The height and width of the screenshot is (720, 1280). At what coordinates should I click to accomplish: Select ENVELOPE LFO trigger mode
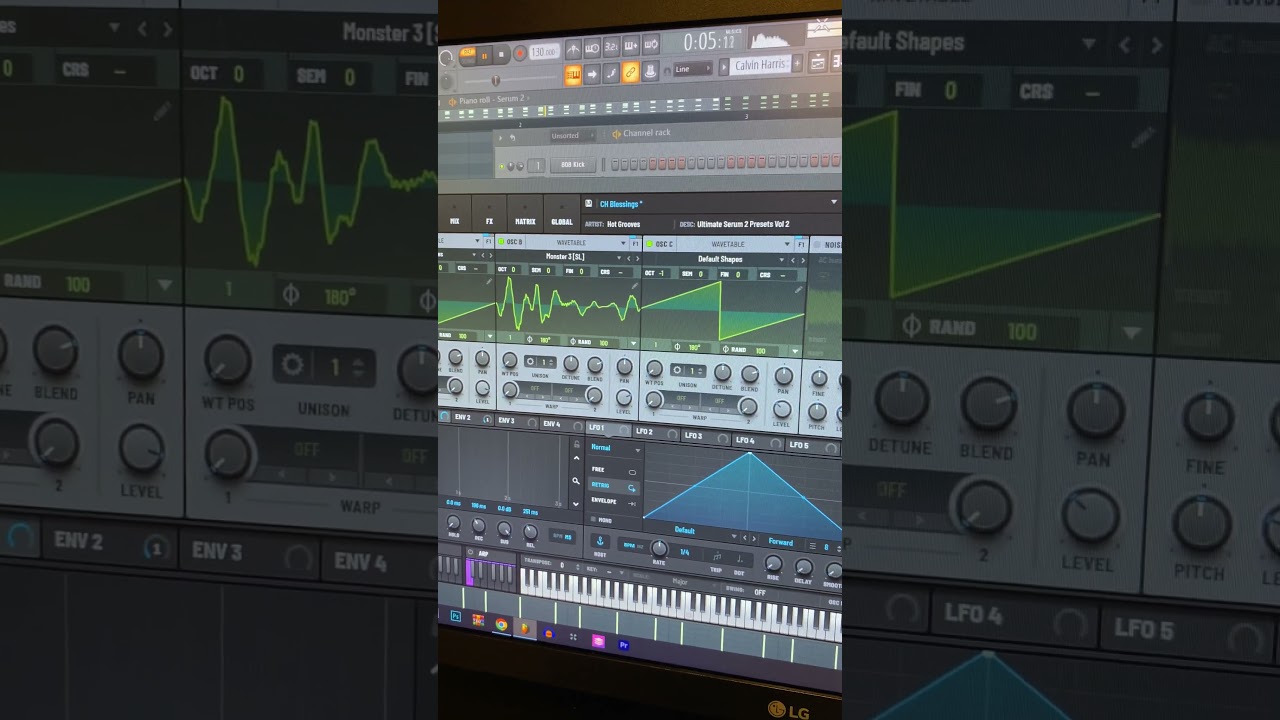(613, 502)
